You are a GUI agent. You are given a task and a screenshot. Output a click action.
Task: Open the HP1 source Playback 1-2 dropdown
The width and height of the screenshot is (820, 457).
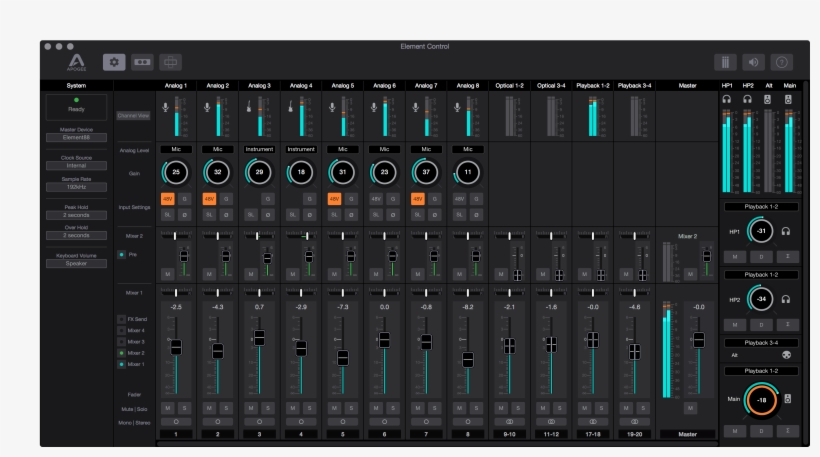coord(761,207)
